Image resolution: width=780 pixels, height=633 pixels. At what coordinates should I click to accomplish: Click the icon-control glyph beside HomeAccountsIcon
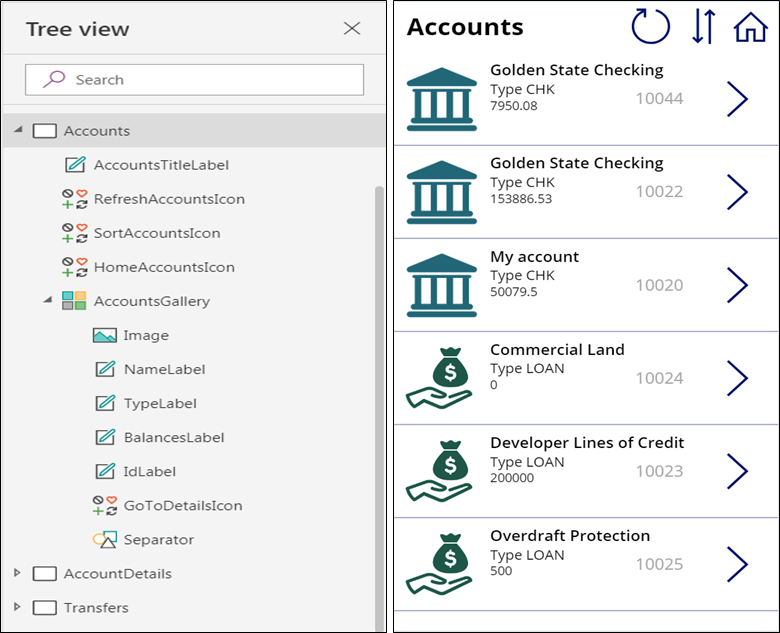pos(75,267)
